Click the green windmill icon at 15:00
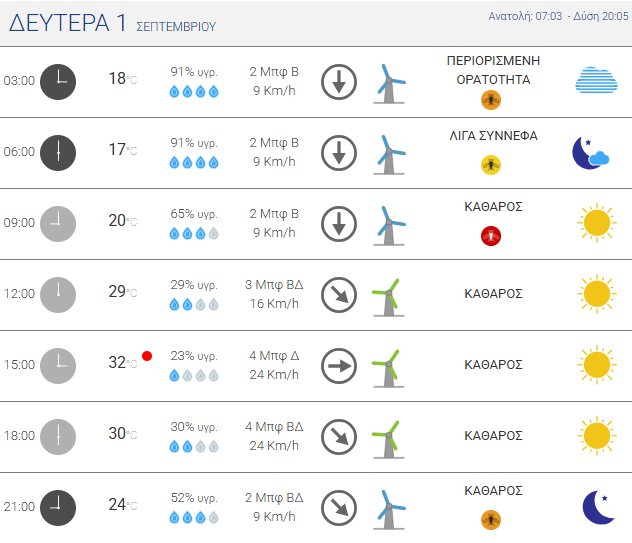Image resolution: width=632 pixels, height=543 pixels. [386, 366]
